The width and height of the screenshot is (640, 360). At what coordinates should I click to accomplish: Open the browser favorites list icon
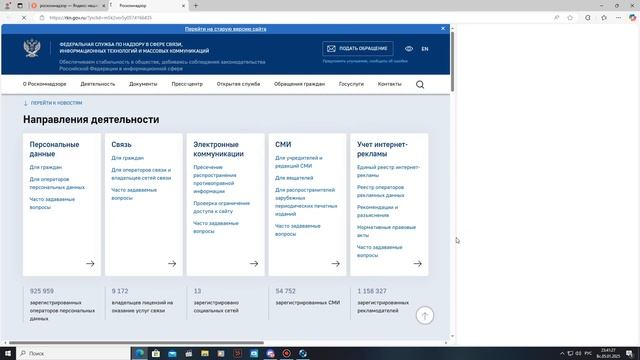click(604, 18)
